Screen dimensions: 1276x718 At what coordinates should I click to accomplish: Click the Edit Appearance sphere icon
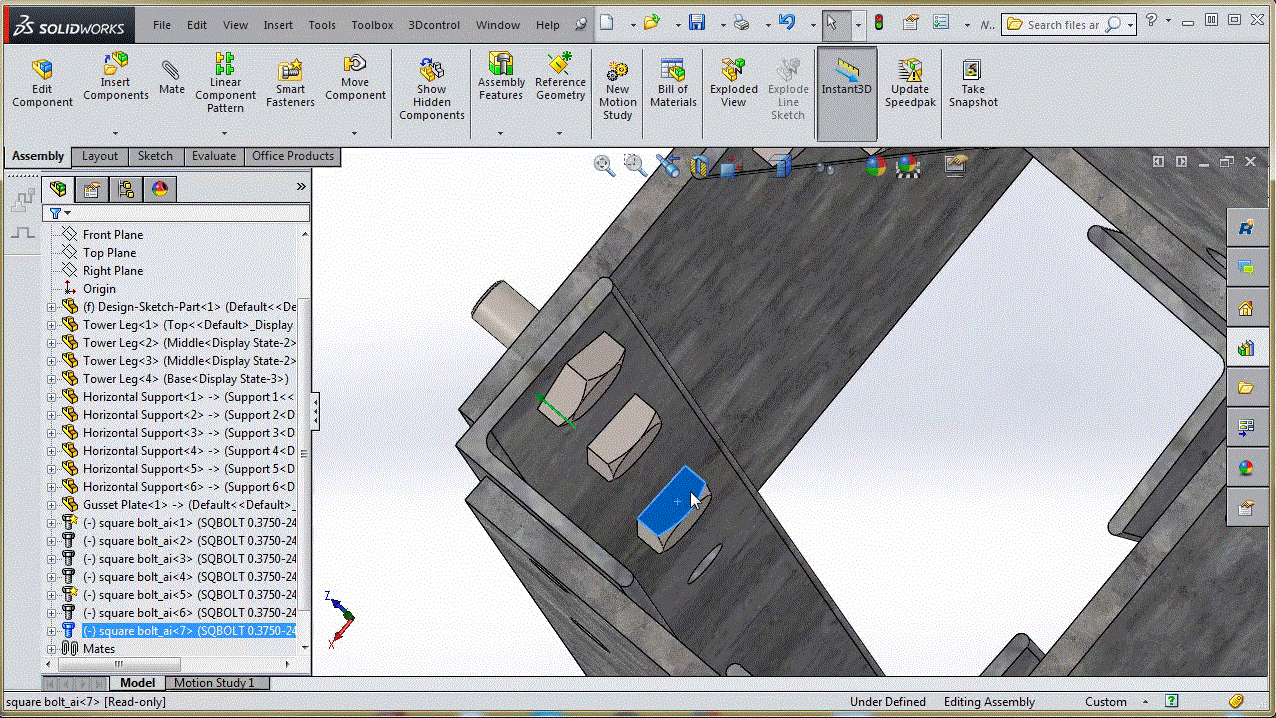(875, 166)
